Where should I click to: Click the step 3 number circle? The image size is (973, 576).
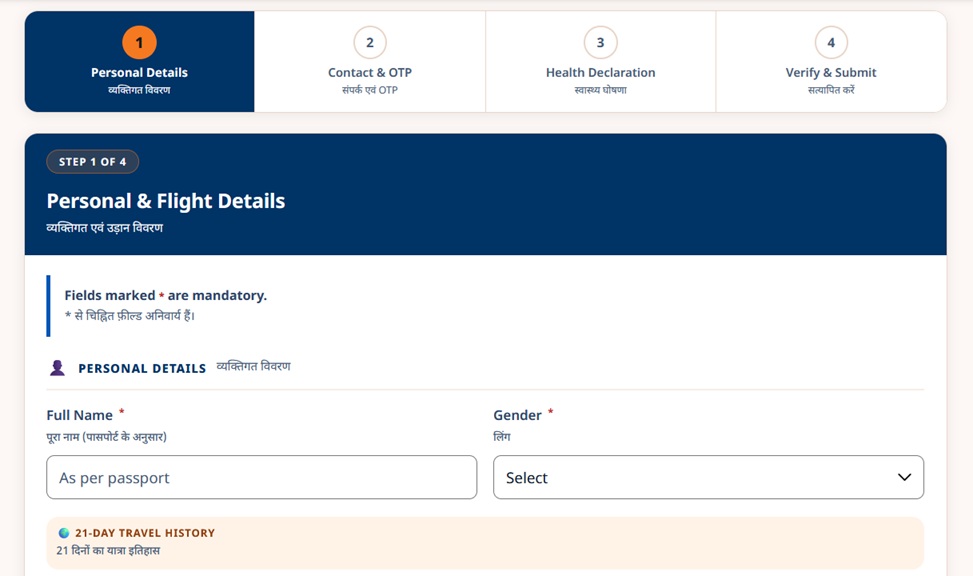coord(600,42)
